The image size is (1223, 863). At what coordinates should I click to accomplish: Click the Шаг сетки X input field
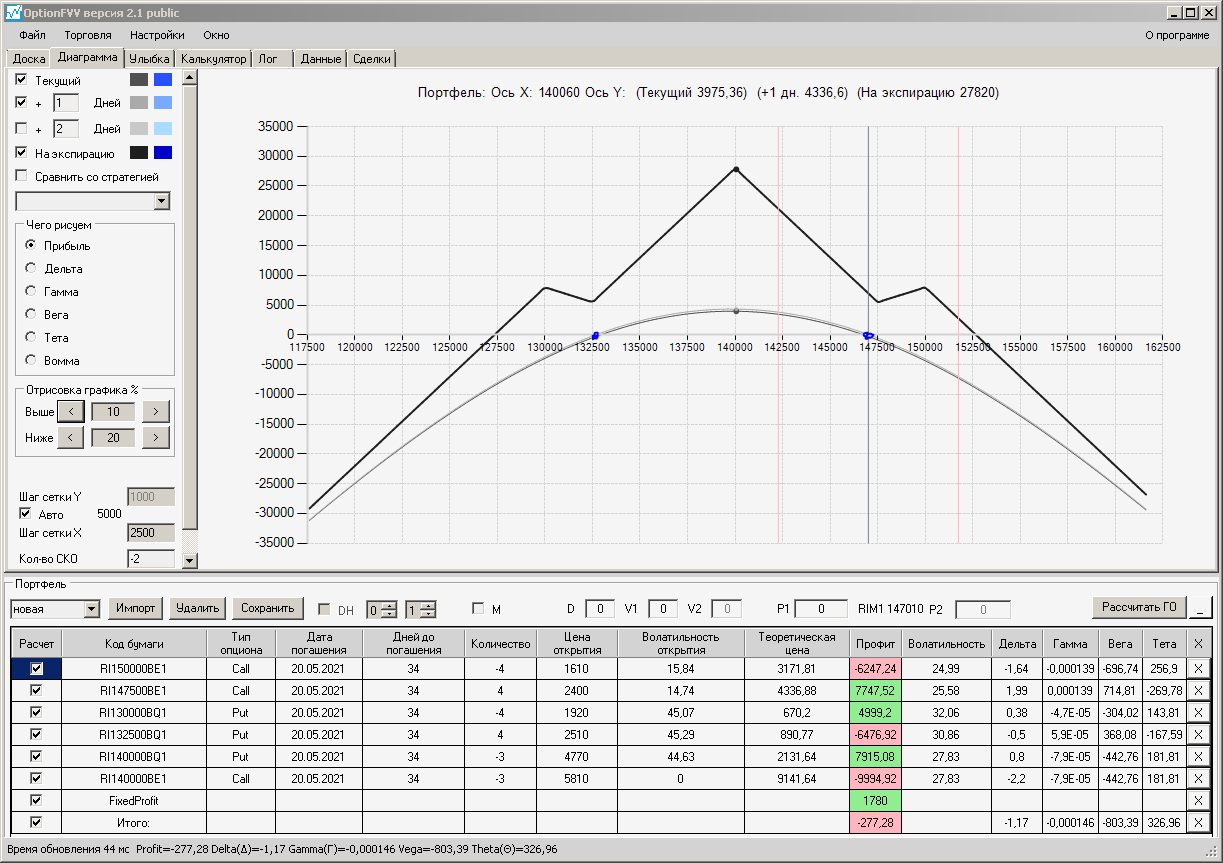point(151,533)
